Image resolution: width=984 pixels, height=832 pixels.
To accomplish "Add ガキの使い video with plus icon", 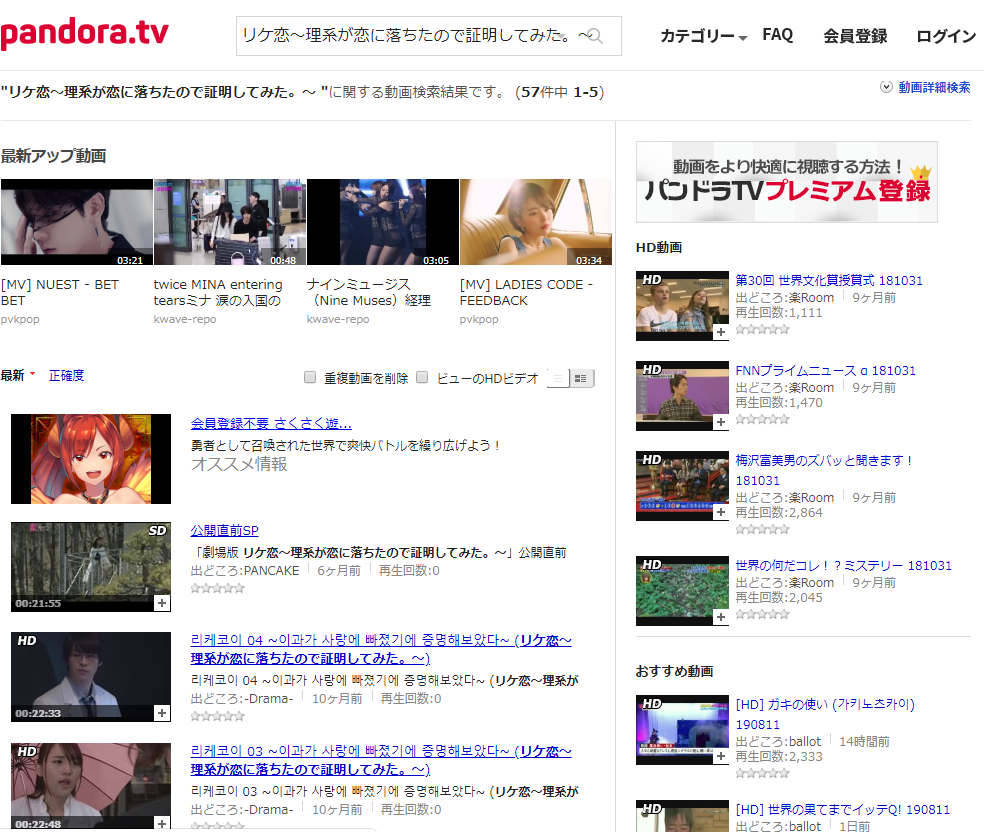I will click(721, 757).
